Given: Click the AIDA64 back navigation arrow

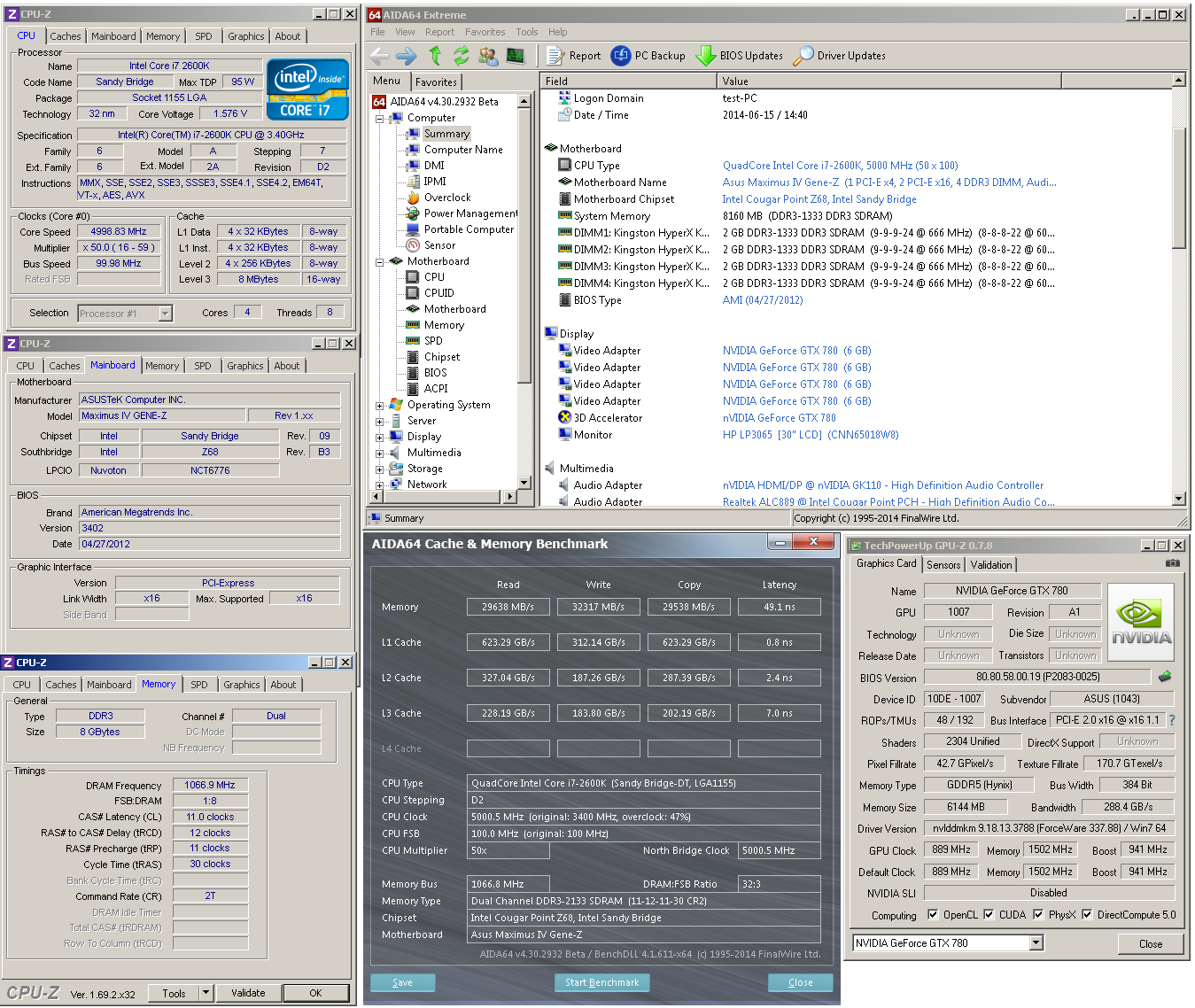Looking at the screenshot, I should [379, 56].
